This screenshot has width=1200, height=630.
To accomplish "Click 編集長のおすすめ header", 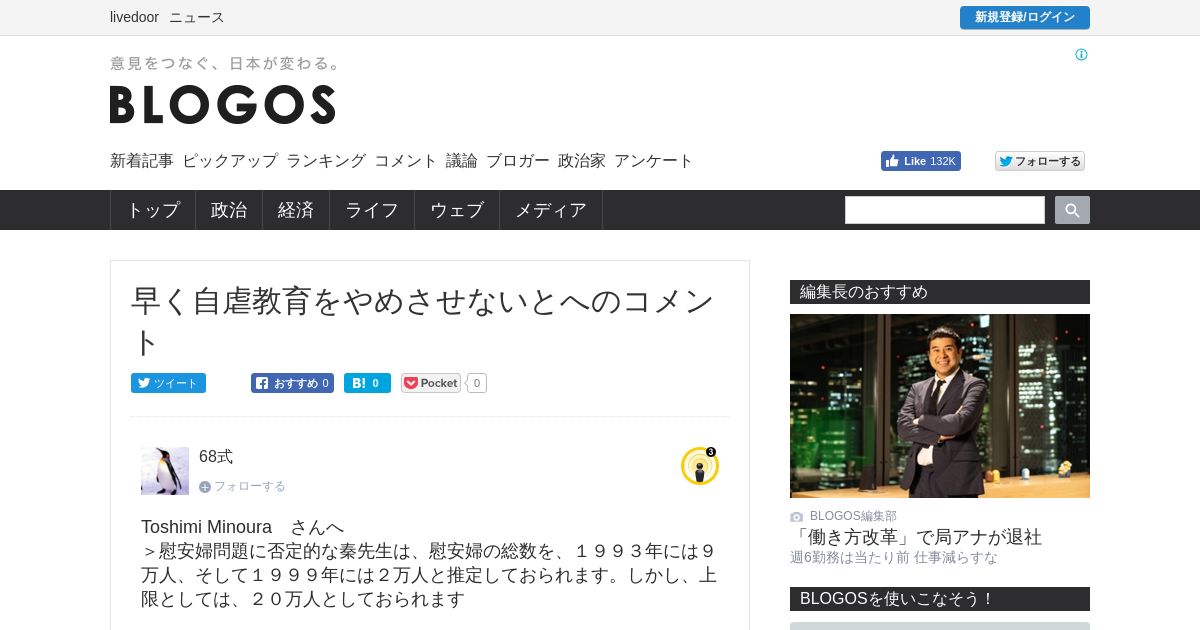I will point(940,292).
